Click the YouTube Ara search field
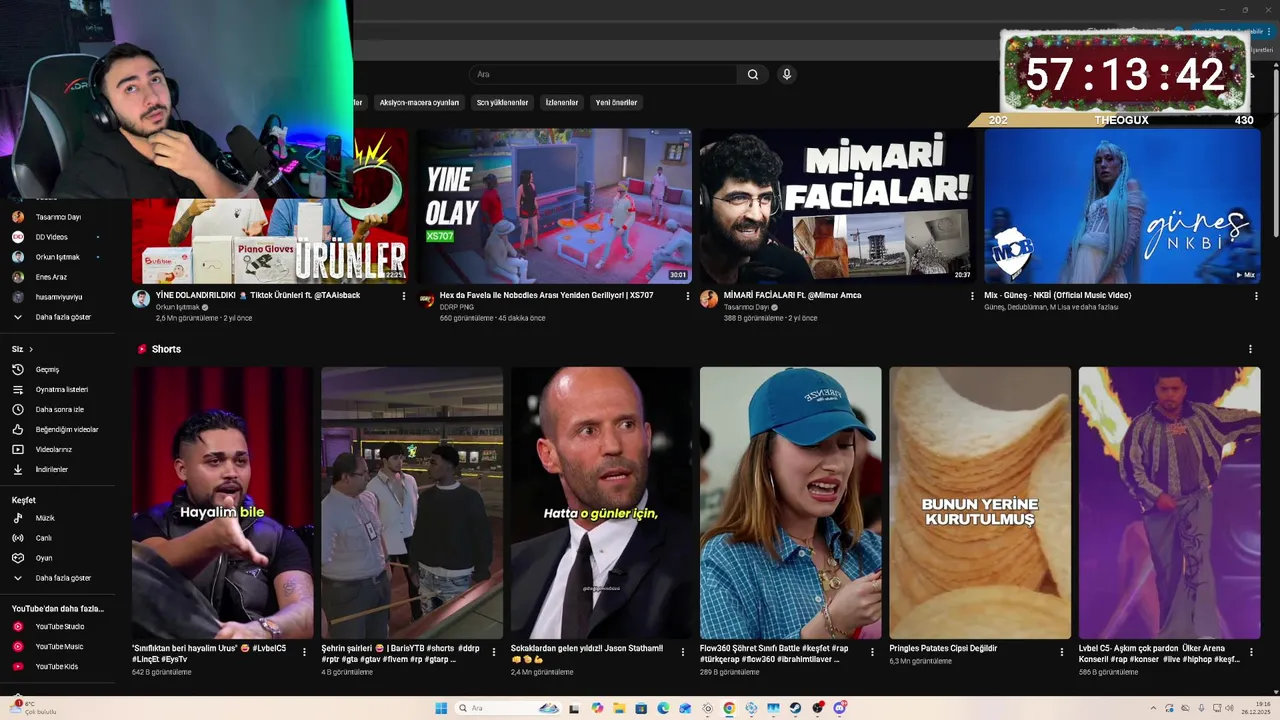 (604, 74)
